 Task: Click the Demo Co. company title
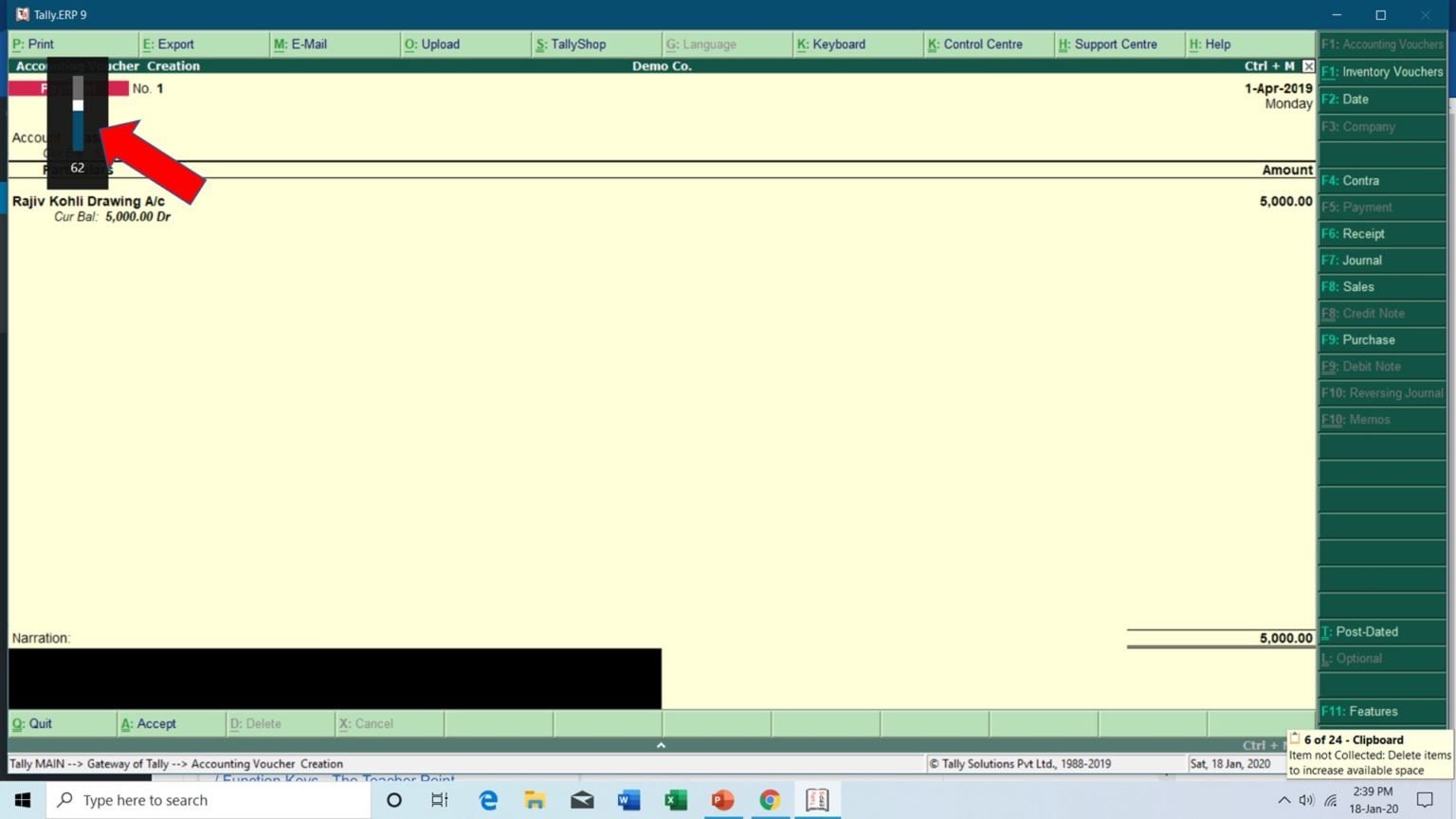pyautogui.click(x=662, y=66)
